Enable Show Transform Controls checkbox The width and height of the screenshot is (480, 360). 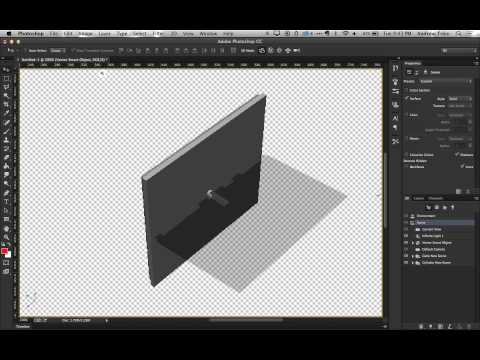tap(73, 51)
